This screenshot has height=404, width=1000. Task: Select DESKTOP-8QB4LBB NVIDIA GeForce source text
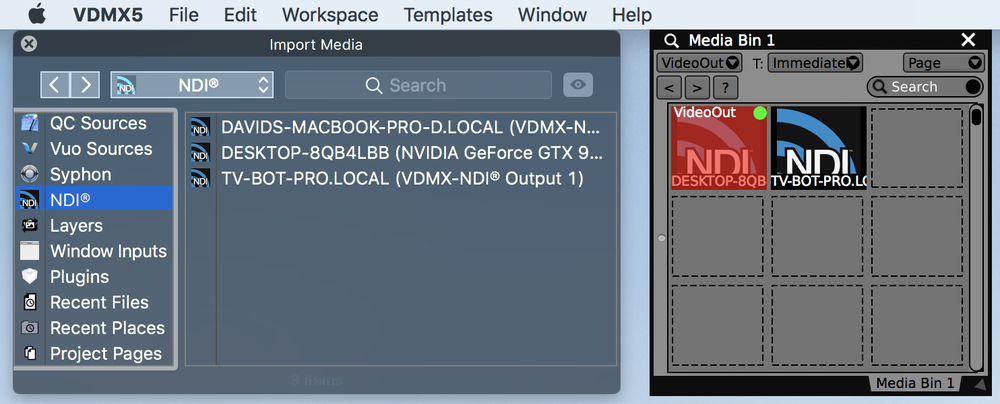(412, 153)
